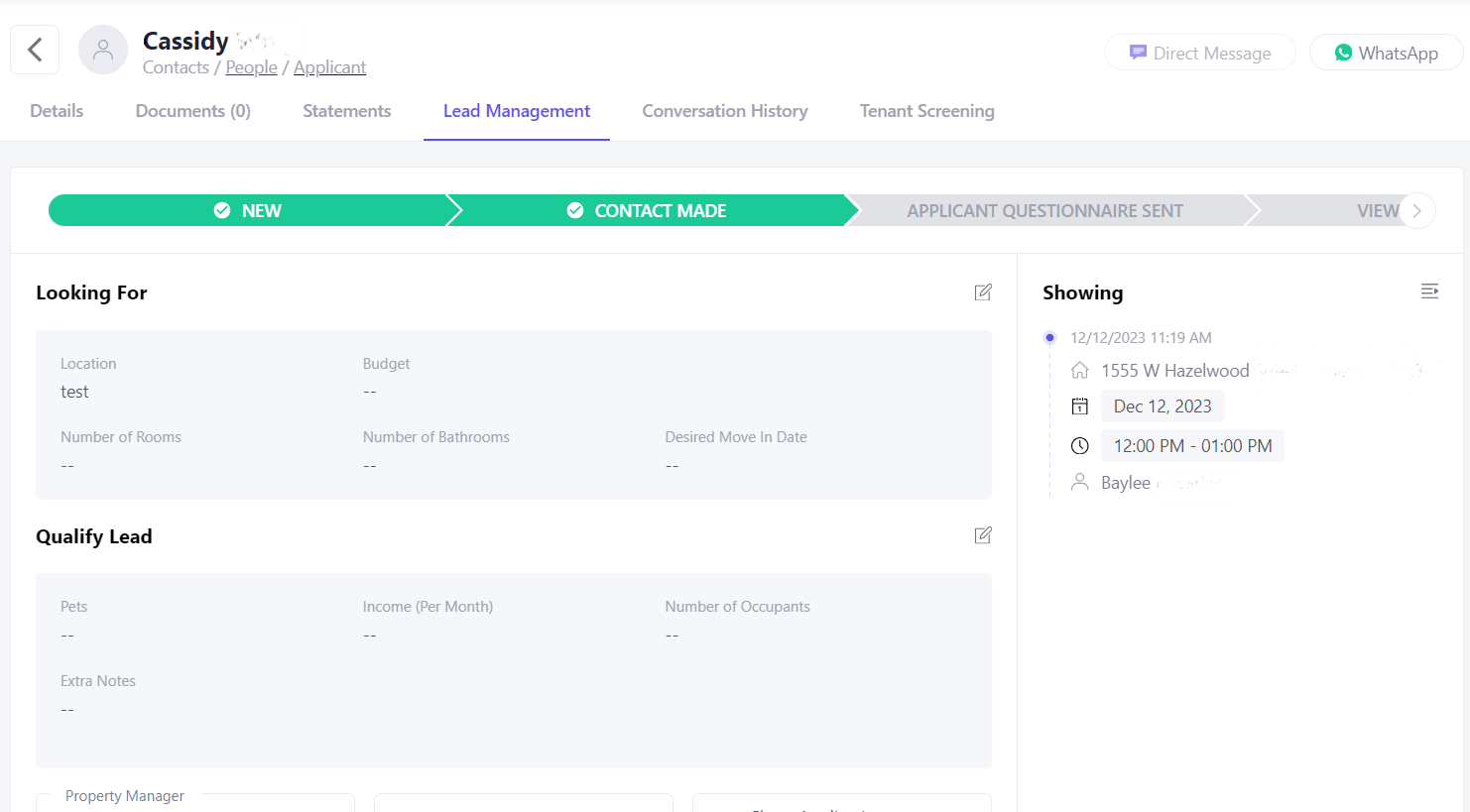Click the clock icon beside showing time
The width and height of the screenshot is (1470, 812).
point(1080,446)
